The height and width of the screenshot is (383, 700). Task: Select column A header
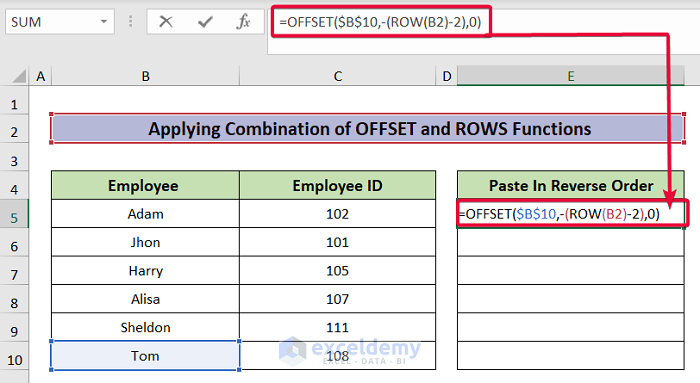41,76
